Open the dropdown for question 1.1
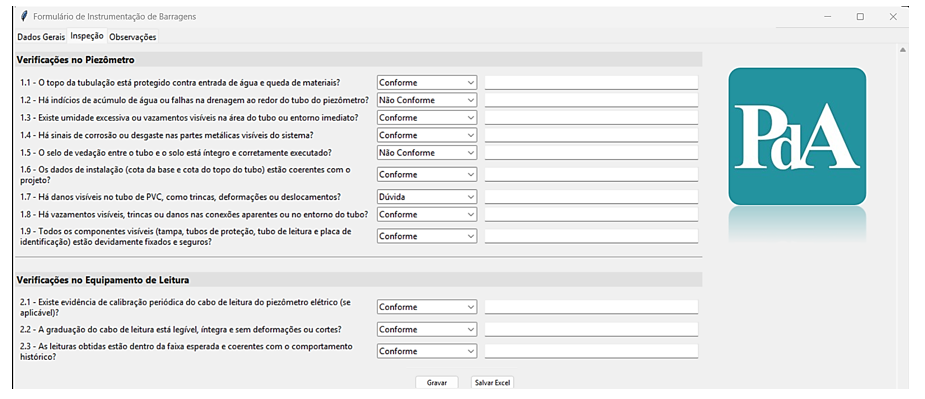 427,83
